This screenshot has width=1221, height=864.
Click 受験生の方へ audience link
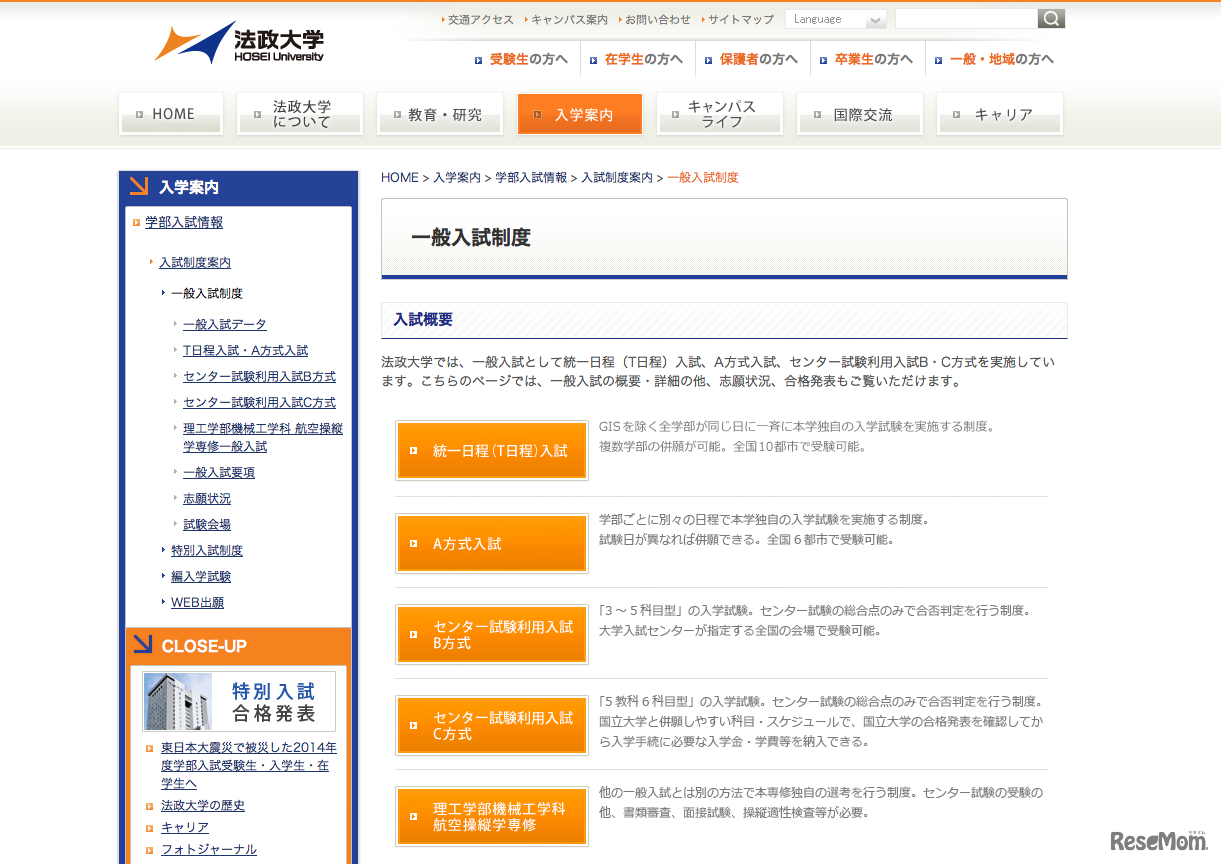pyautogui.click(x=528, y=59)
